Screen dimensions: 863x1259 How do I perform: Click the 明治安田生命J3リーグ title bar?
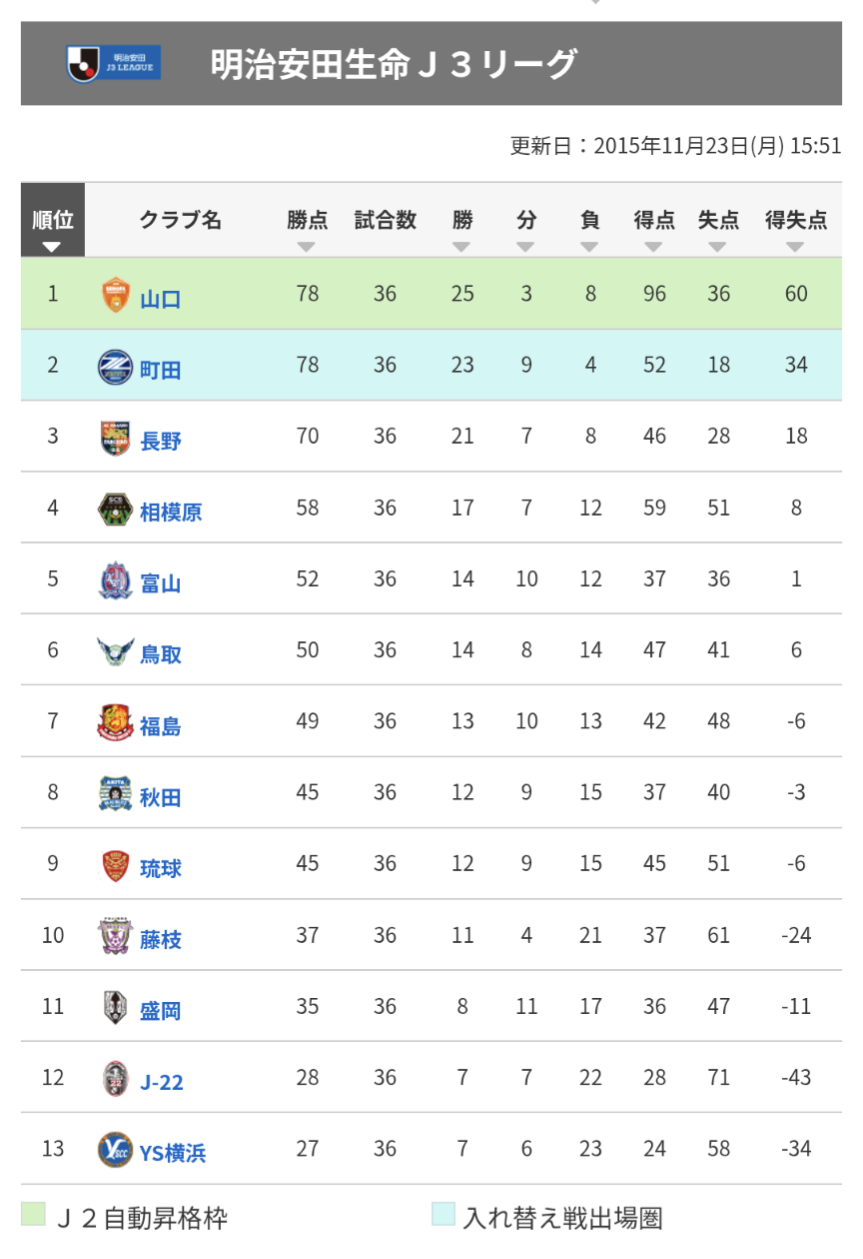pos(431,64)
